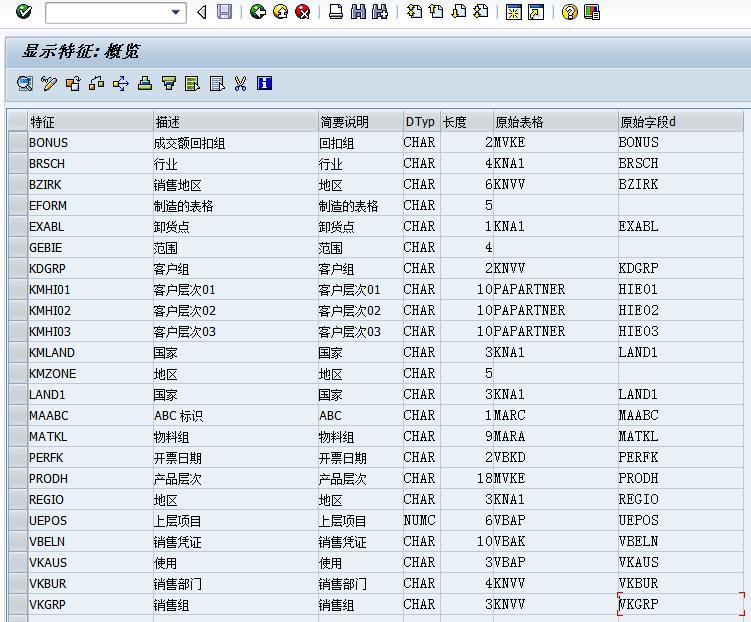
Task: Click the print icon in the list toolbar
Action: [145, 84]
